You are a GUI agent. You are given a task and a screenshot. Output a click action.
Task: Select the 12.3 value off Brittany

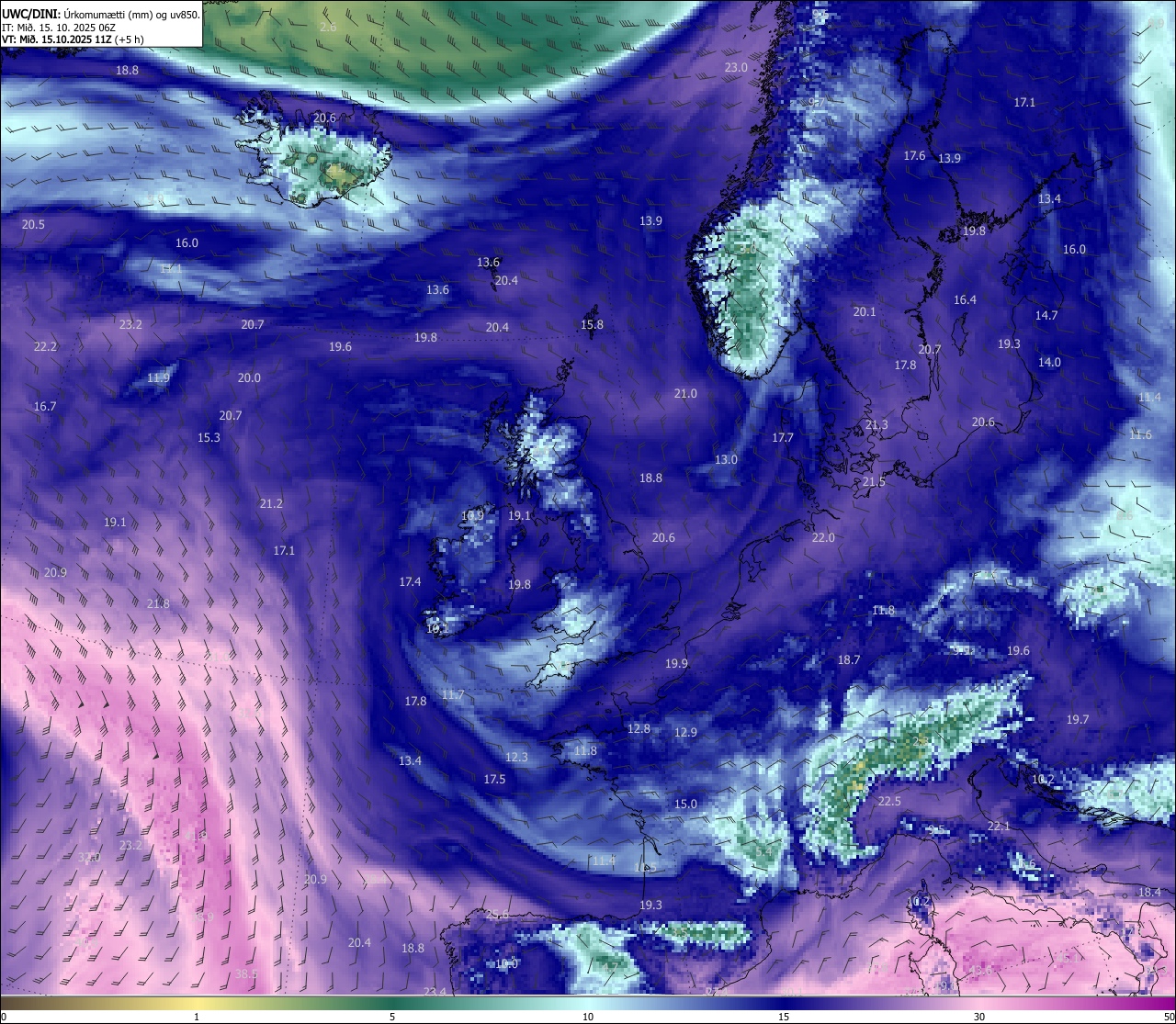coord(516,758)
